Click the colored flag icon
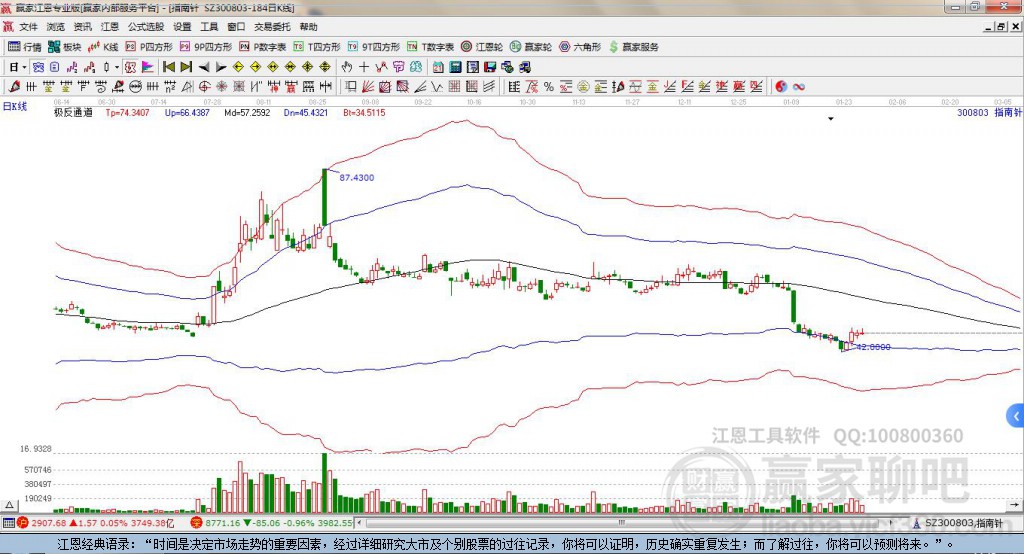Viewport: 1024px width, 554px height. (148, 67)
